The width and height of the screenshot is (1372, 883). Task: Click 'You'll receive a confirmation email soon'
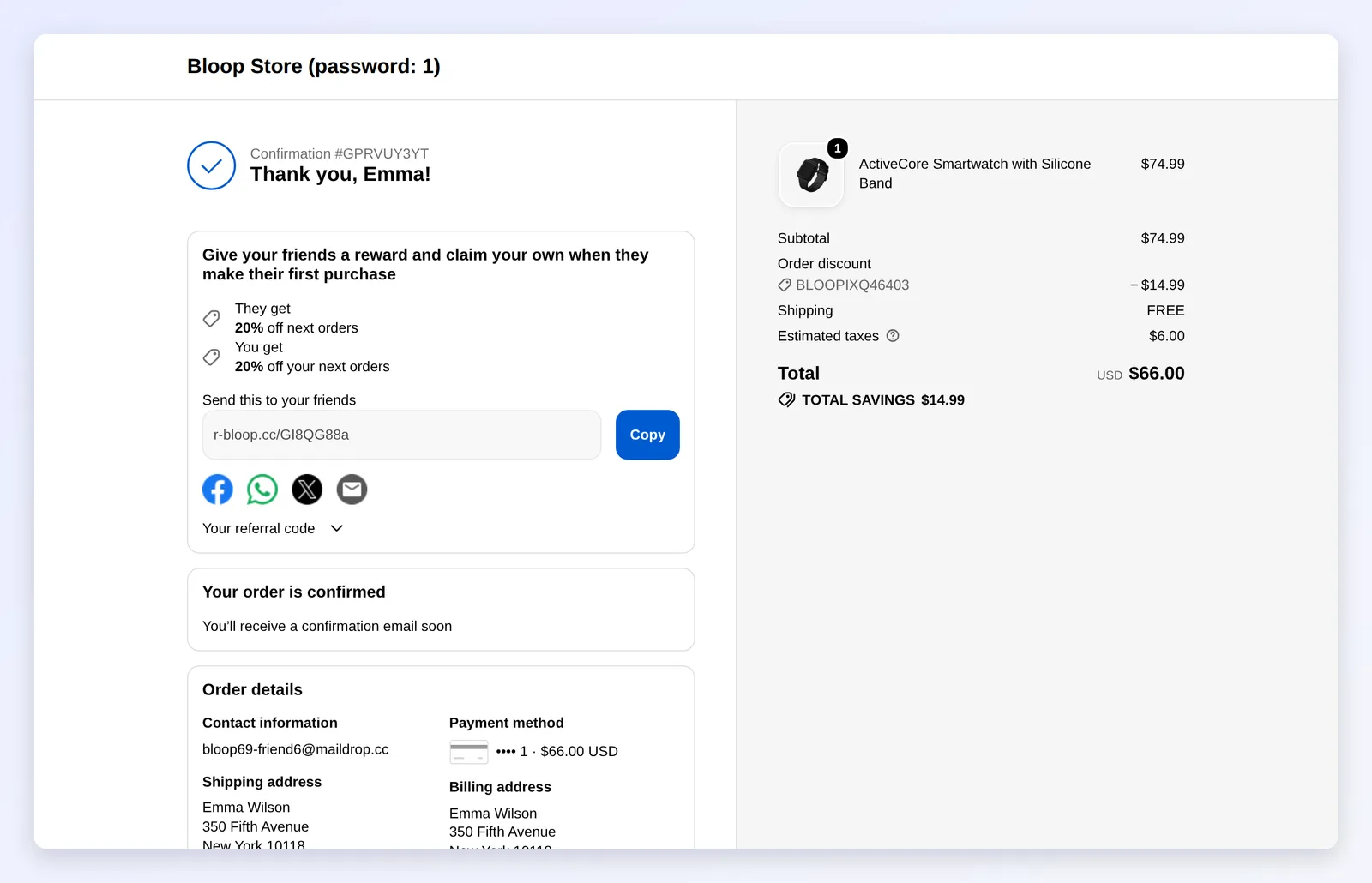point(327,627)
